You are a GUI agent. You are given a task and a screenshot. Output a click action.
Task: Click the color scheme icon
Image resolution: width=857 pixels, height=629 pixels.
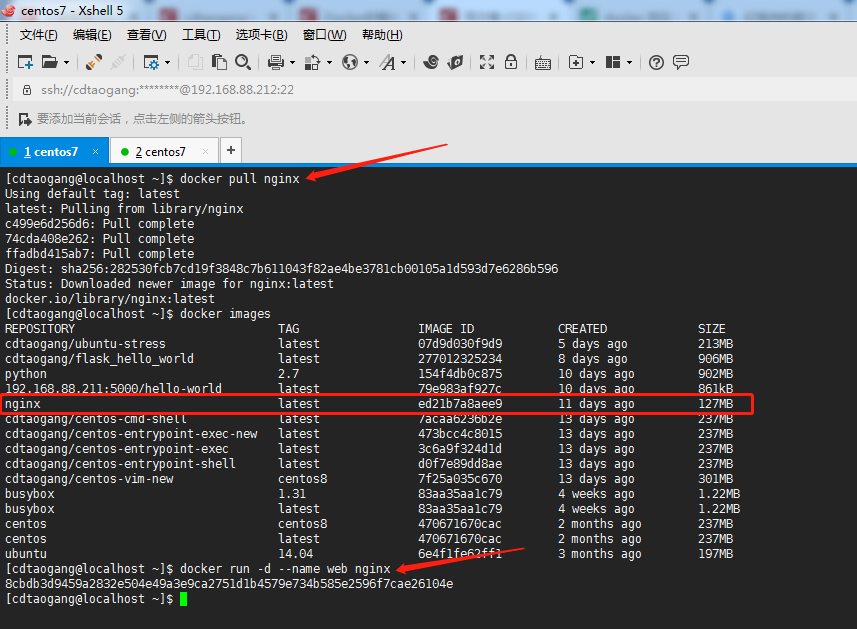pyautogui.click(x=312, y=62)
